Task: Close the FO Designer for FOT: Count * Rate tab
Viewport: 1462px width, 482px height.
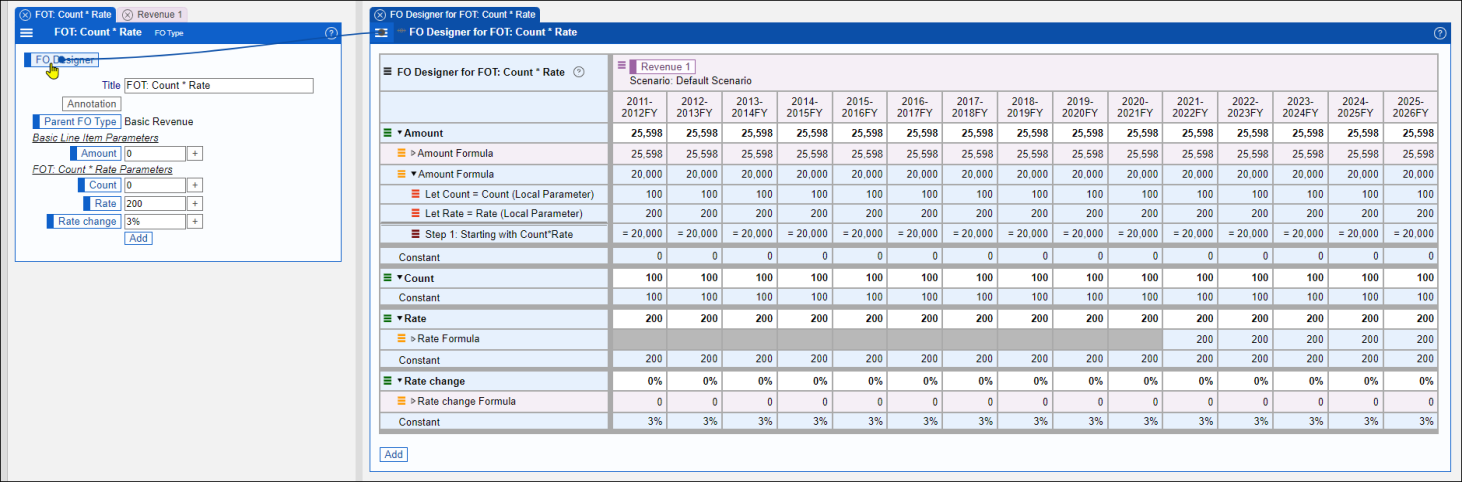Action: [x=380, y=15]
